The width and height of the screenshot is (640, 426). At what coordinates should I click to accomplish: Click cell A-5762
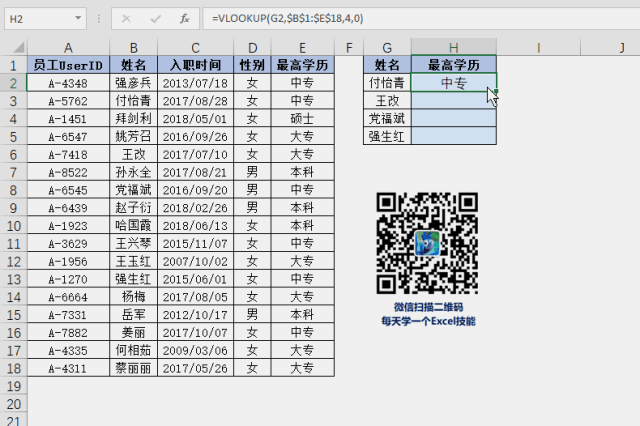coord(68,101)
